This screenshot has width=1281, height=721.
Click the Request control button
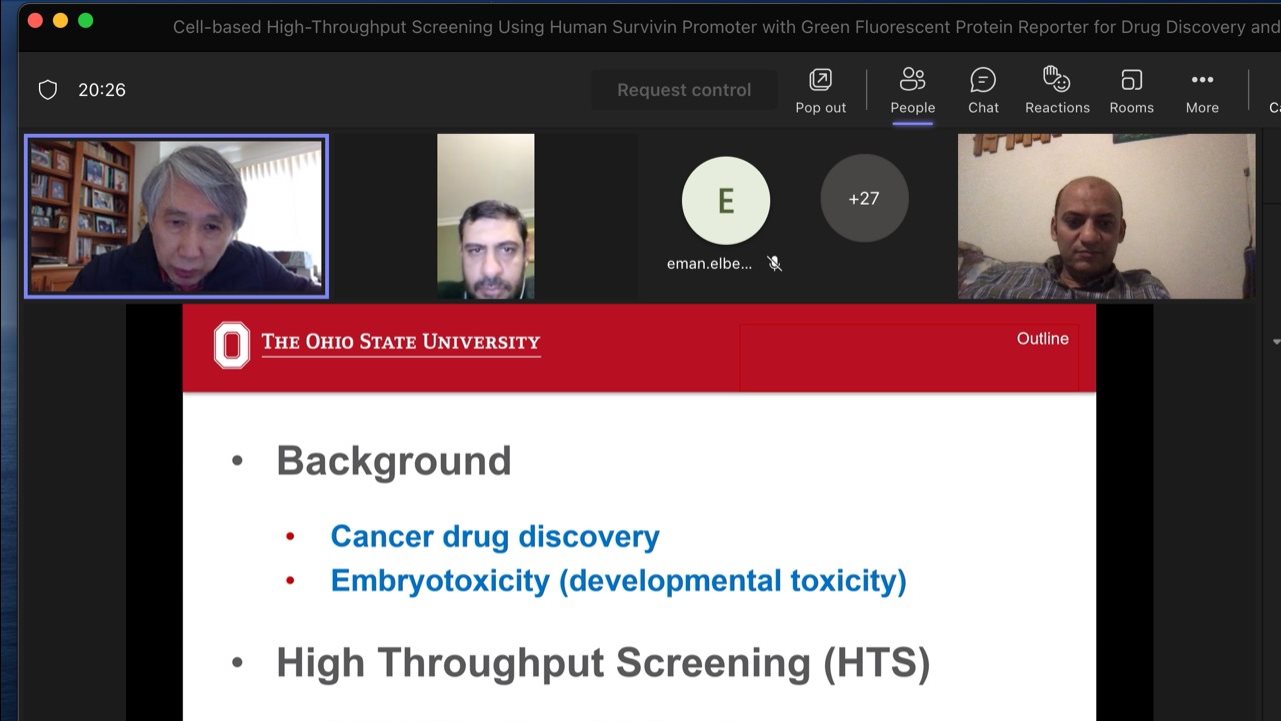[x=684, y=90]
